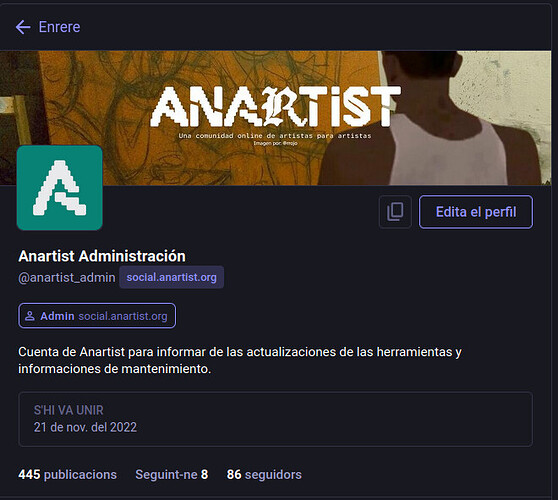The image size is (558, 500).
Task: Click the Cuenta de Anartist bio description
Action: pyautogui.click(x=240, y=360)
